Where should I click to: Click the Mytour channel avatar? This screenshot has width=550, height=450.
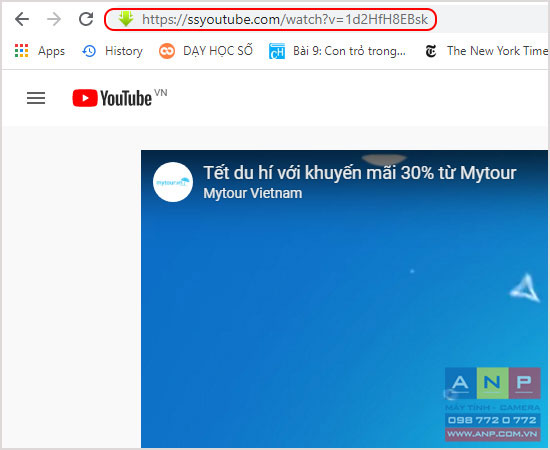[x=173, y=182]
